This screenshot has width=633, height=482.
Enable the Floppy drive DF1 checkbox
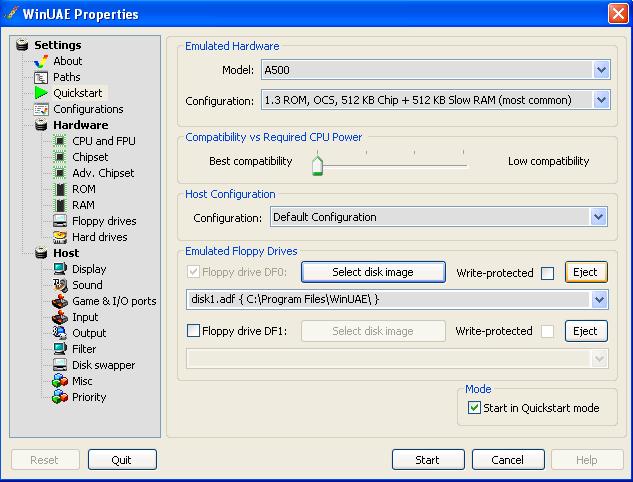[x=193, y=331]
